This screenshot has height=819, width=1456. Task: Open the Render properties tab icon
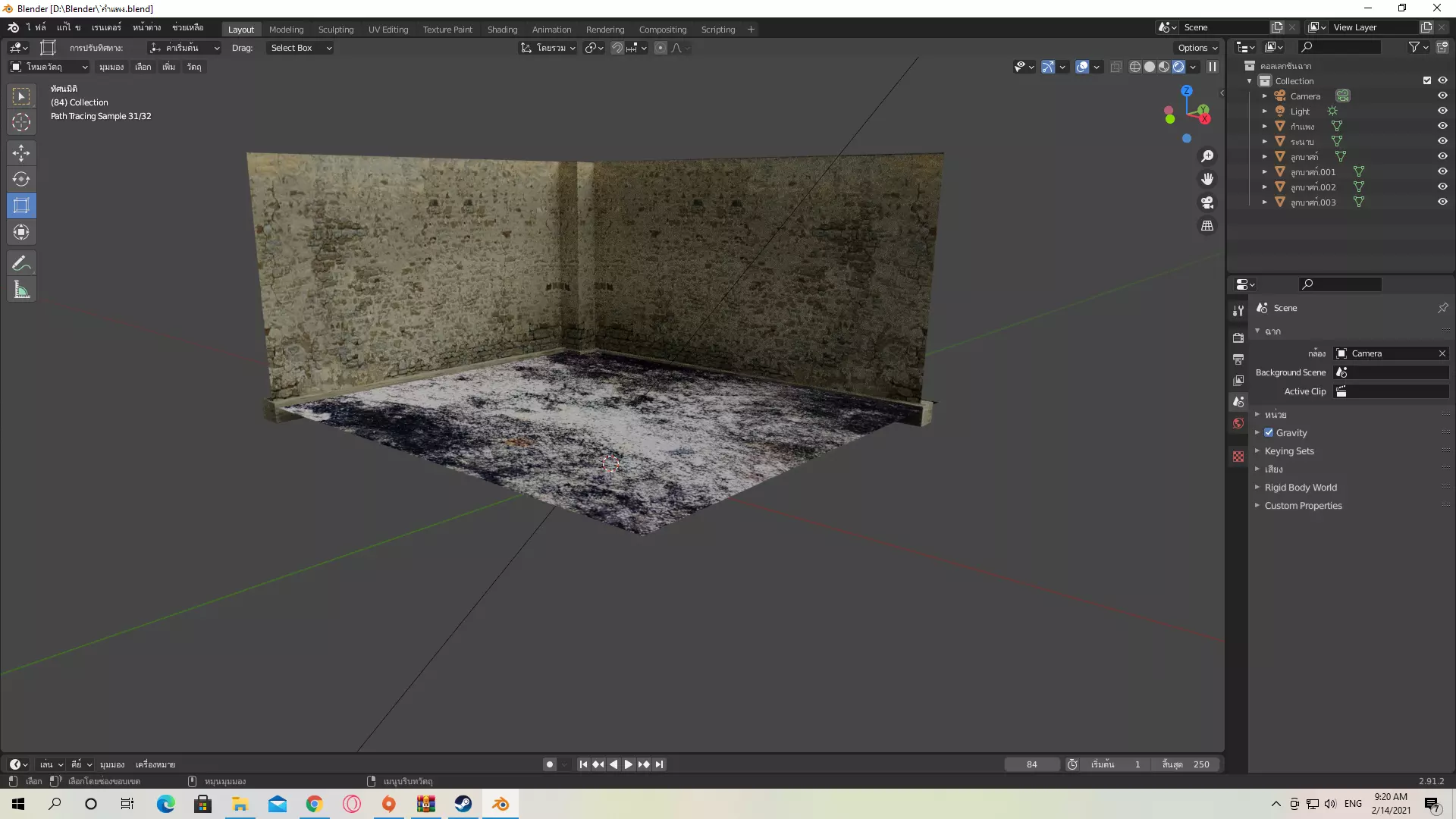point(1238,338)
